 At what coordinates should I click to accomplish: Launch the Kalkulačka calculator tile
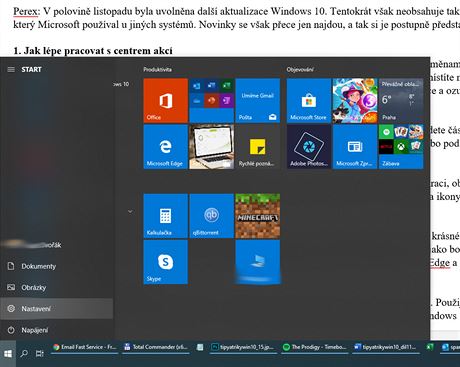click(x=166, y=216)
